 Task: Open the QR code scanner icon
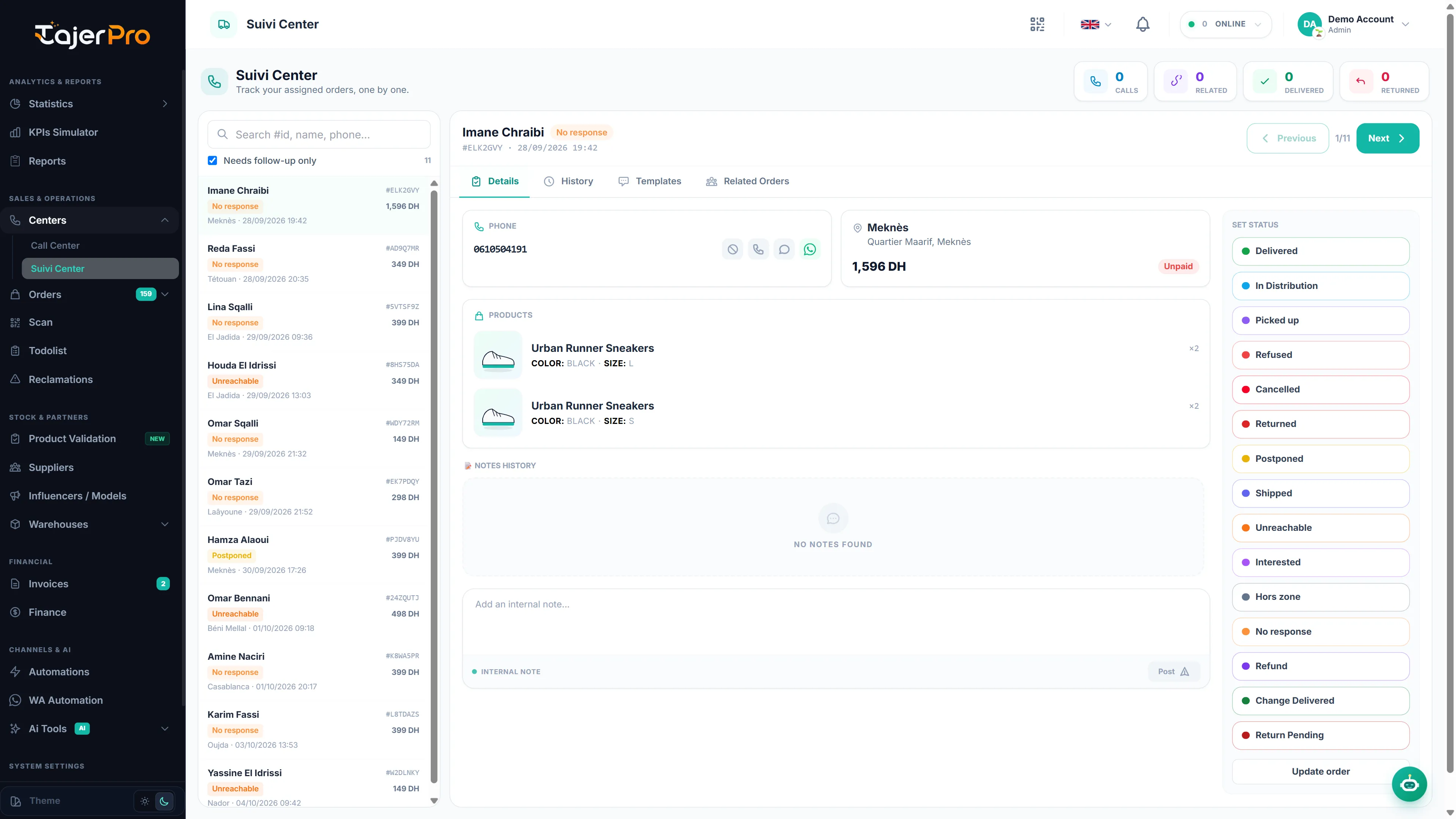tap(1037, 24)
